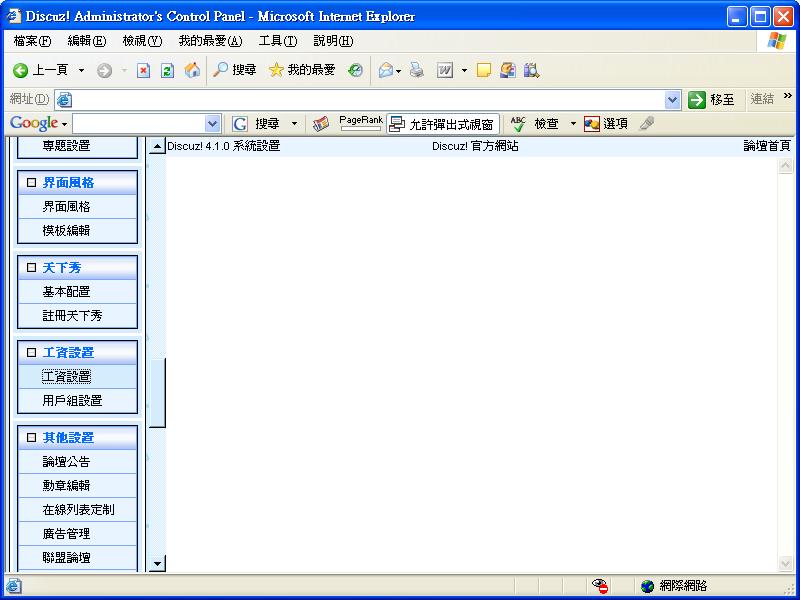The image size is (800, 600).
Task: Click the Research book icon
Action: [x=531, y=70]
